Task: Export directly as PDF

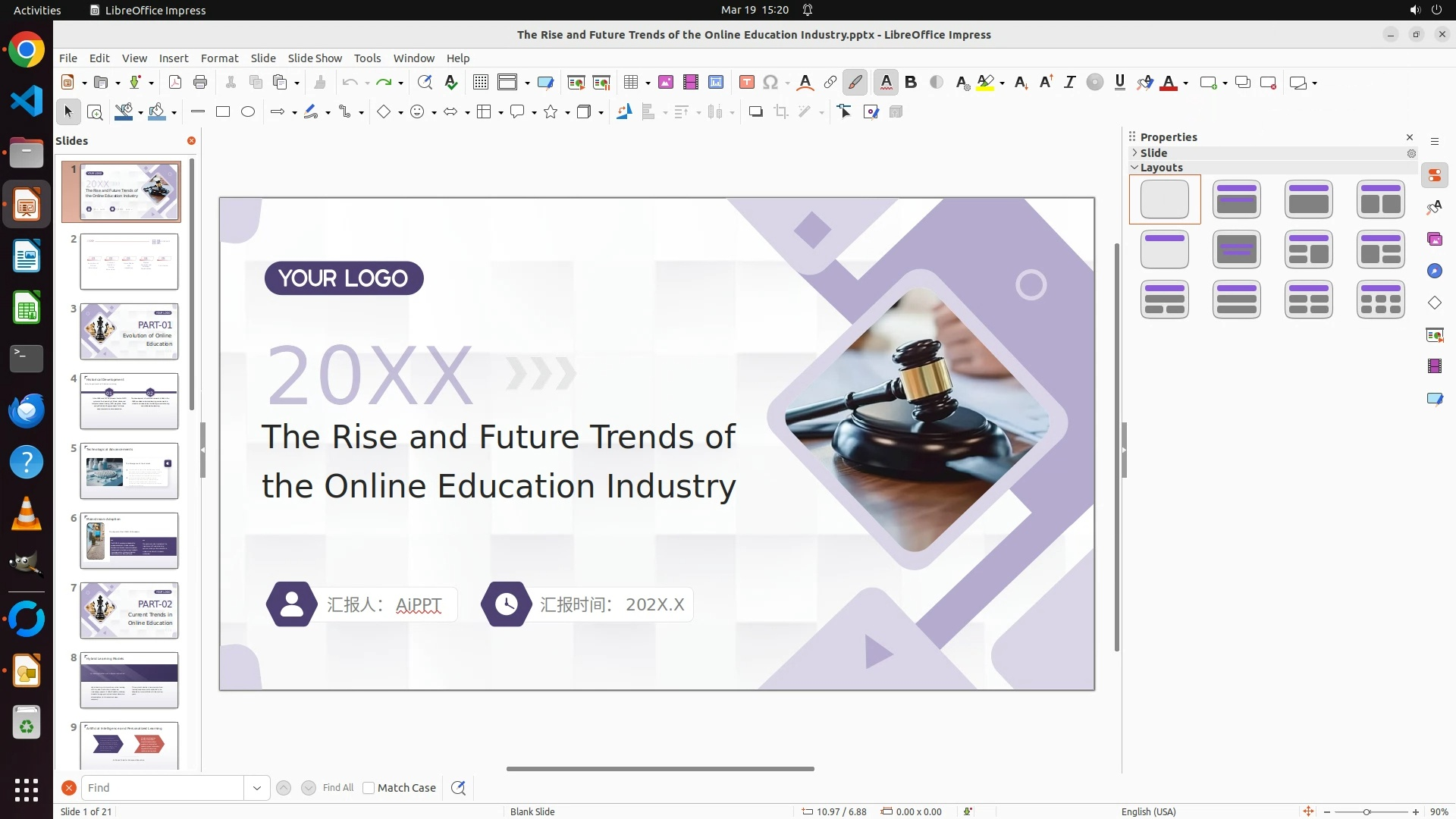Action: [x=175, y=83]
